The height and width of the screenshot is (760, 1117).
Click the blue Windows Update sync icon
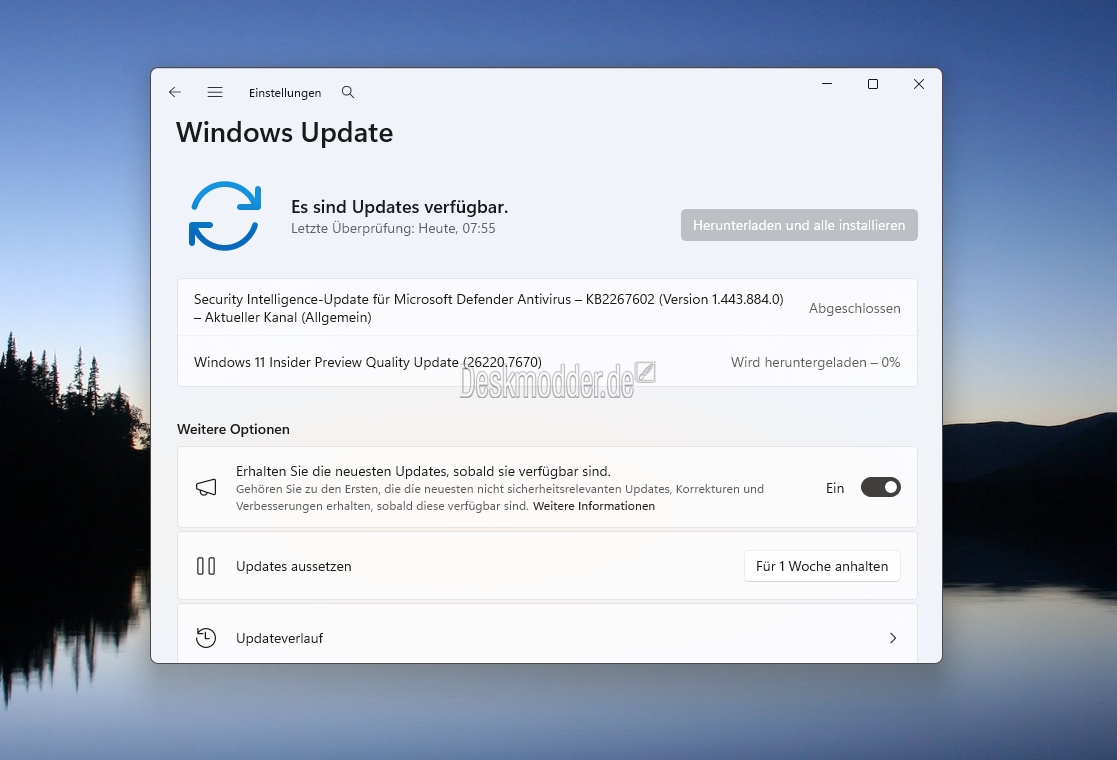tap(225, 215)
